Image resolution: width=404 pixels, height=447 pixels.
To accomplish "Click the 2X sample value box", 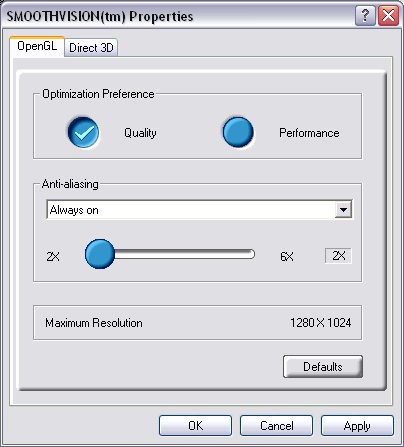I will pyautogui.click(x=338, y=256).
